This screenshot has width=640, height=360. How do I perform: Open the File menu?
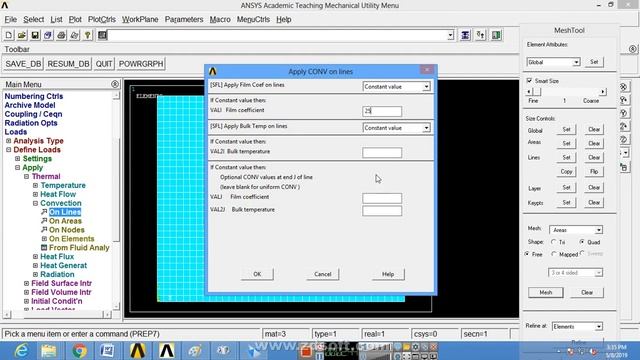coord(11,19)
